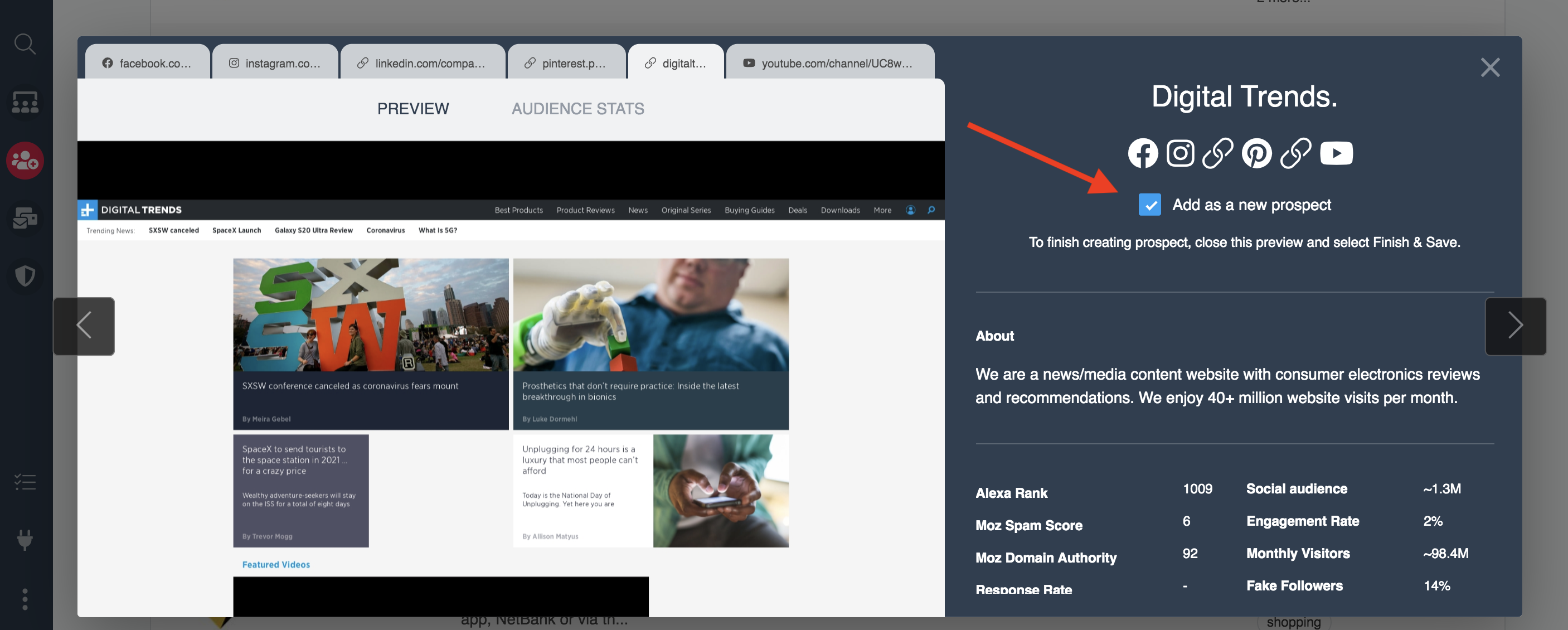Open the youtube.com/channel preview tab

[x=829, y=64]
